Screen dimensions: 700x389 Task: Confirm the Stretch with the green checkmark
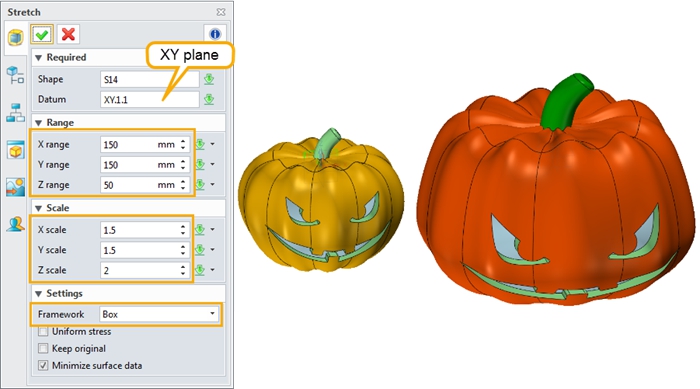[42, 34]
